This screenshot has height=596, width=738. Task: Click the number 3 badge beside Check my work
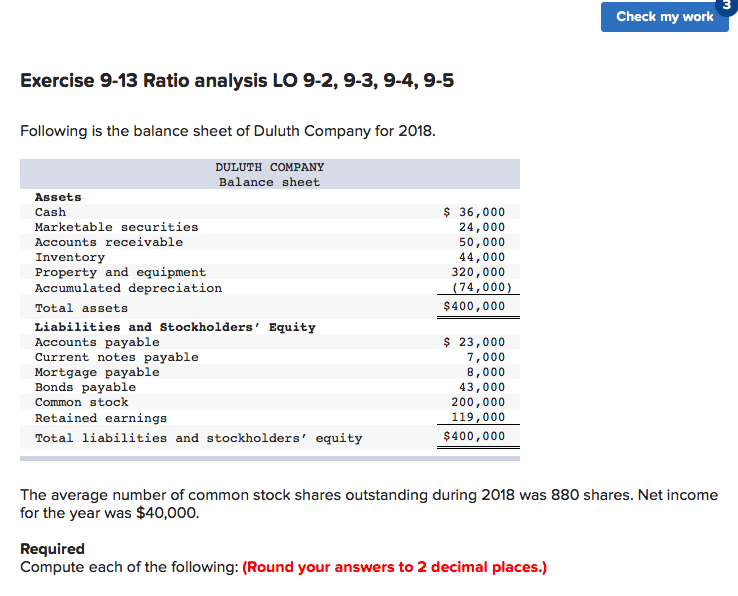[728, 6]
